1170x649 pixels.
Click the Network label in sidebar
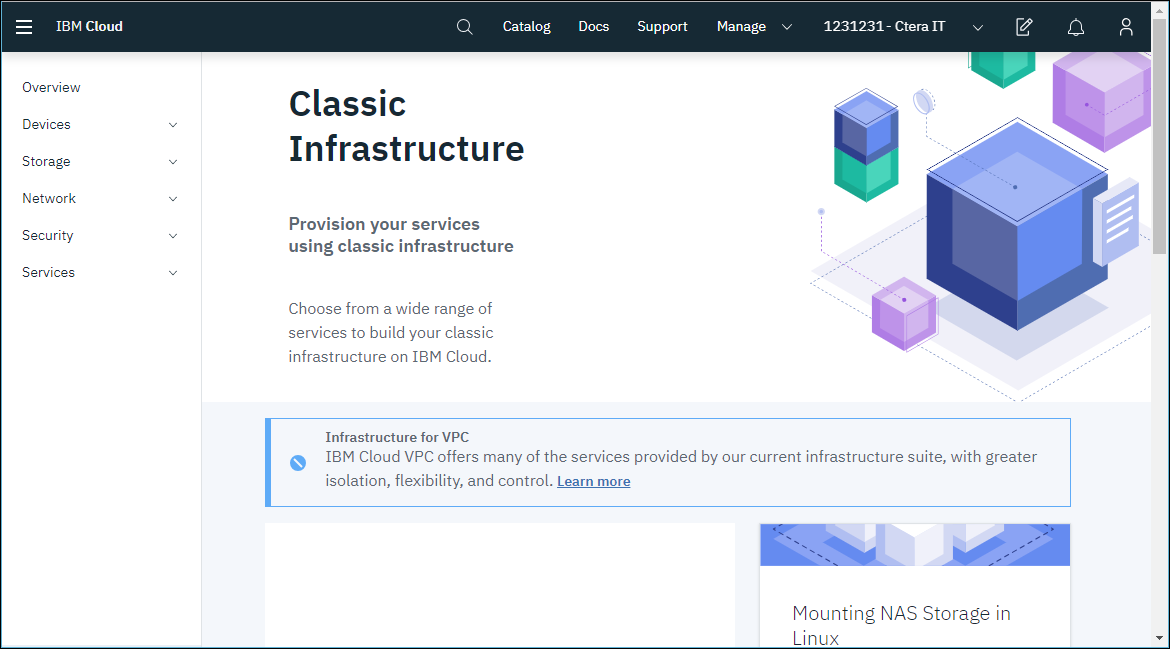pyautogui.click(x=49, y=198)
